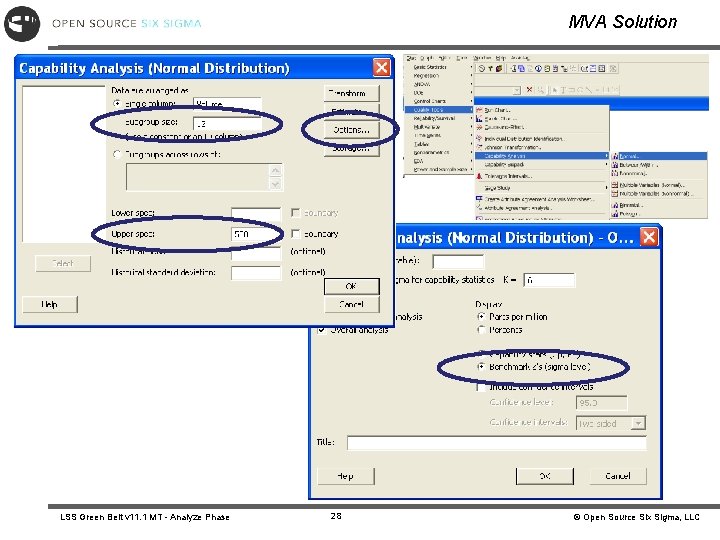The width and height of the screenshot is (720, 540).
Task: Expand the Capability Sixpack submenu
Action: pyautogui.click(x=542, y=164)
